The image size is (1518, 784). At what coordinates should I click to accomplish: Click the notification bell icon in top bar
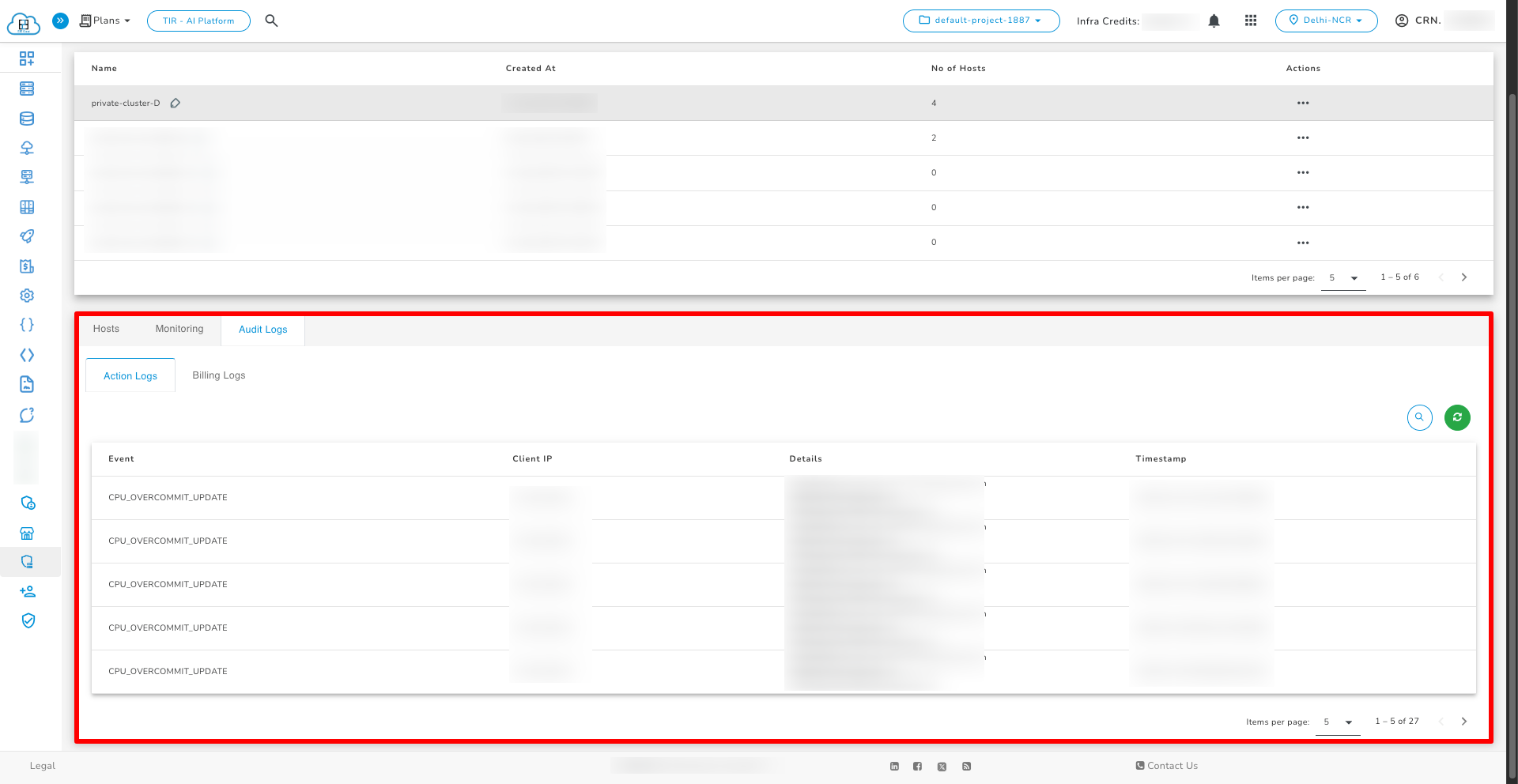click(x=1214, y=21)
